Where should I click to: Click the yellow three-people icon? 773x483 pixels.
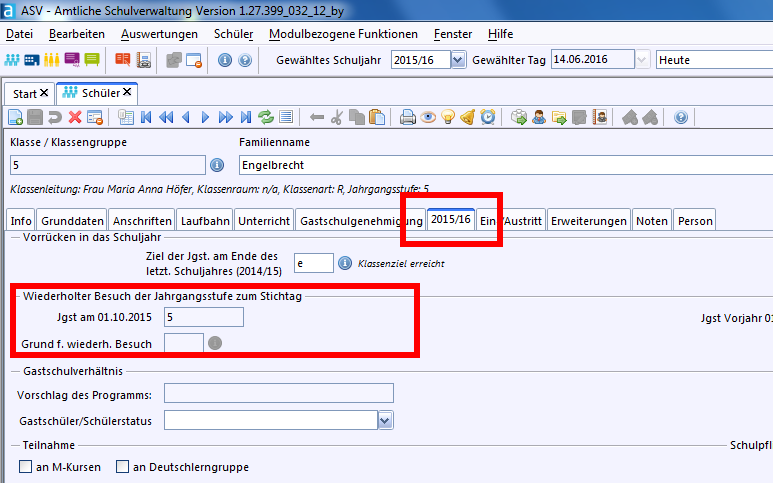coord(51,60)
